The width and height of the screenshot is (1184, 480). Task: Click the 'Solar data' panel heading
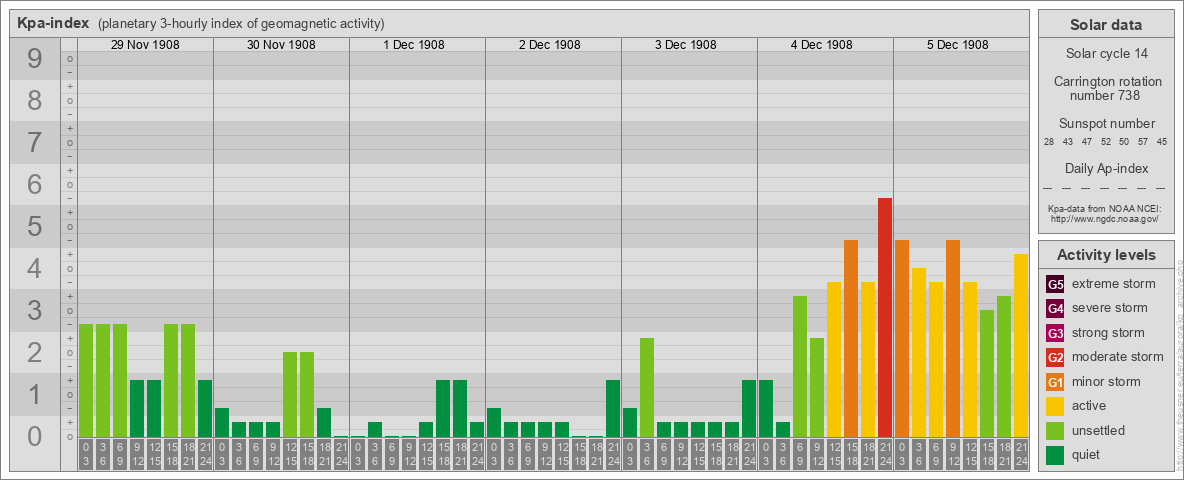[x=1106, y=25]
